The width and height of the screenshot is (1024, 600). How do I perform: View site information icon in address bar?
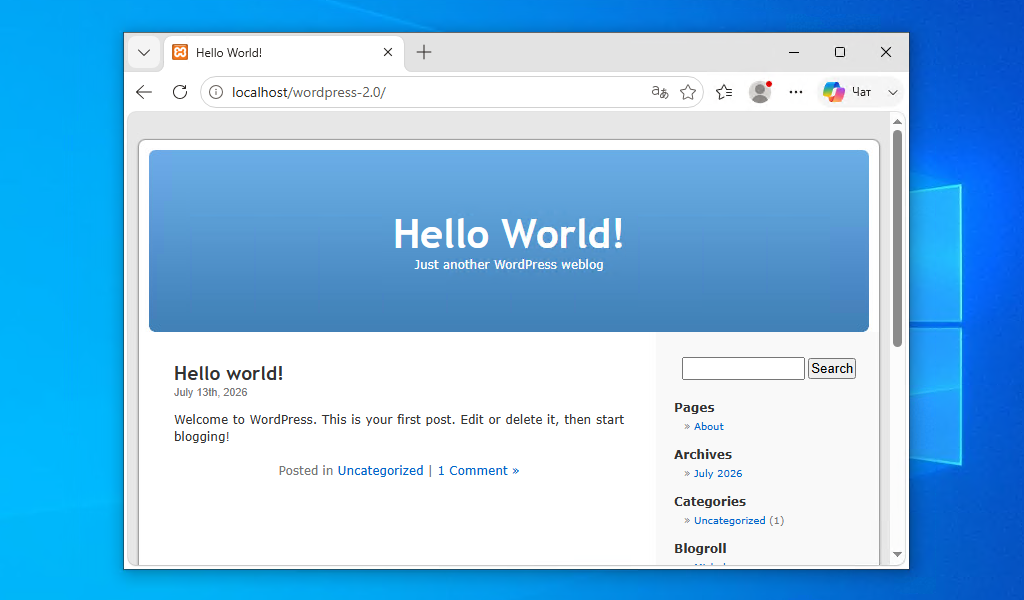[x=216, y=92]
